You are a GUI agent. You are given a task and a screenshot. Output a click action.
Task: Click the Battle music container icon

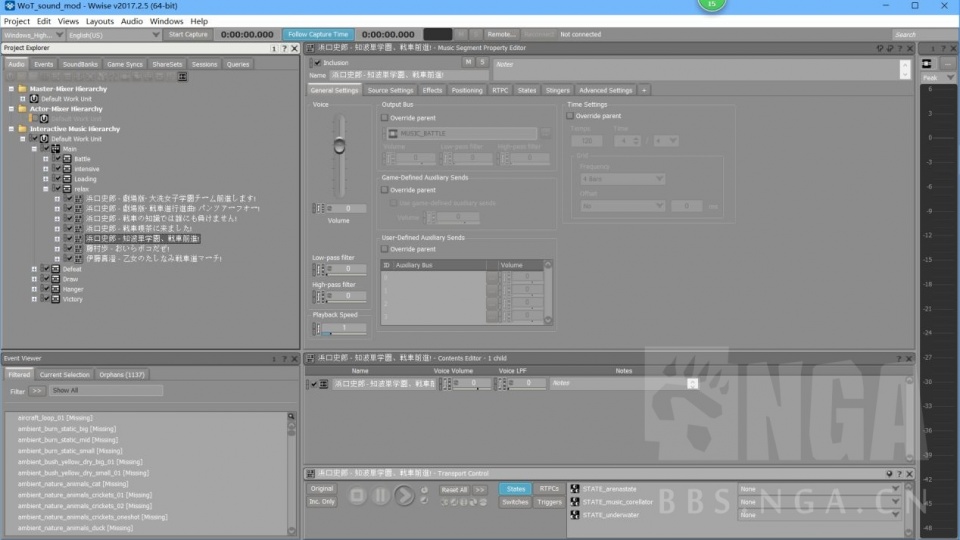pyautogui.click(x=67, y=159)
